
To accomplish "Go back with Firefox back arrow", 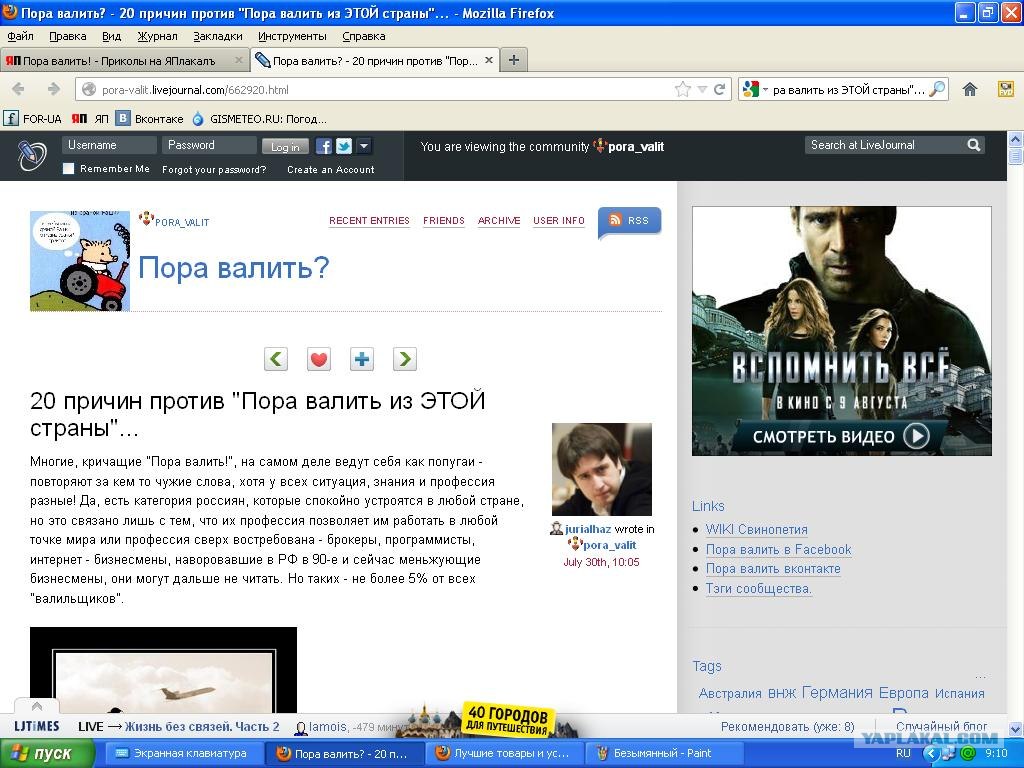I will pos(18,89).
